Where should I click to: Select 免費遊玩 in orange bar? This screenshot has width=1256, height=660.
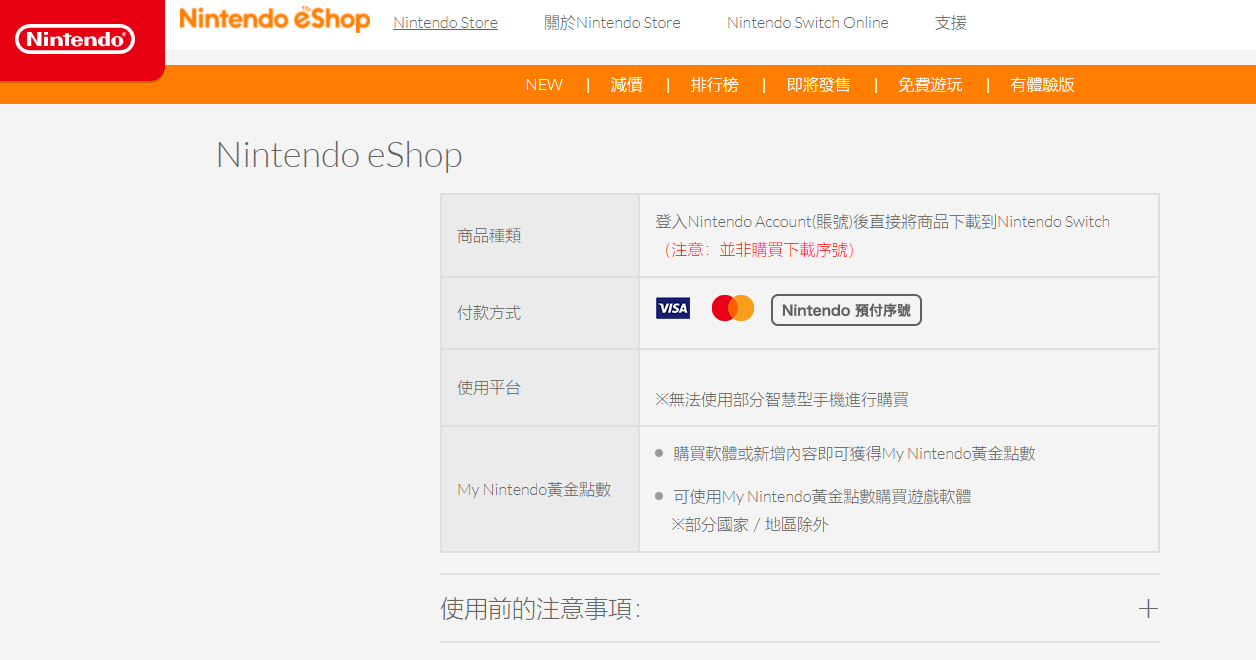930,85
